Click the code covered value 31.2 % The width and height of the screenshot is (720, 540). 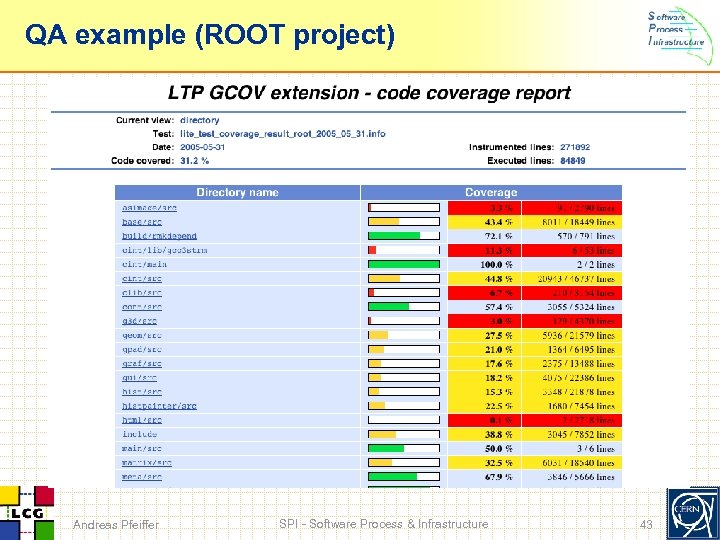[195, 161]
